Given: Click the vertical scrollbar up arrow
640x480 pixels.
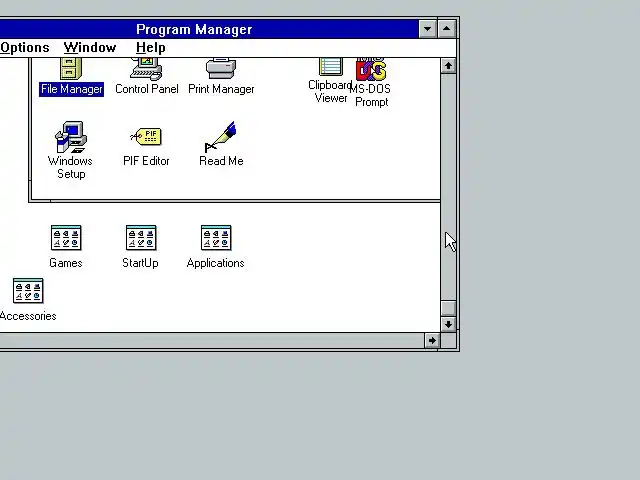Looking at the screenshot, I should point(448,66).
